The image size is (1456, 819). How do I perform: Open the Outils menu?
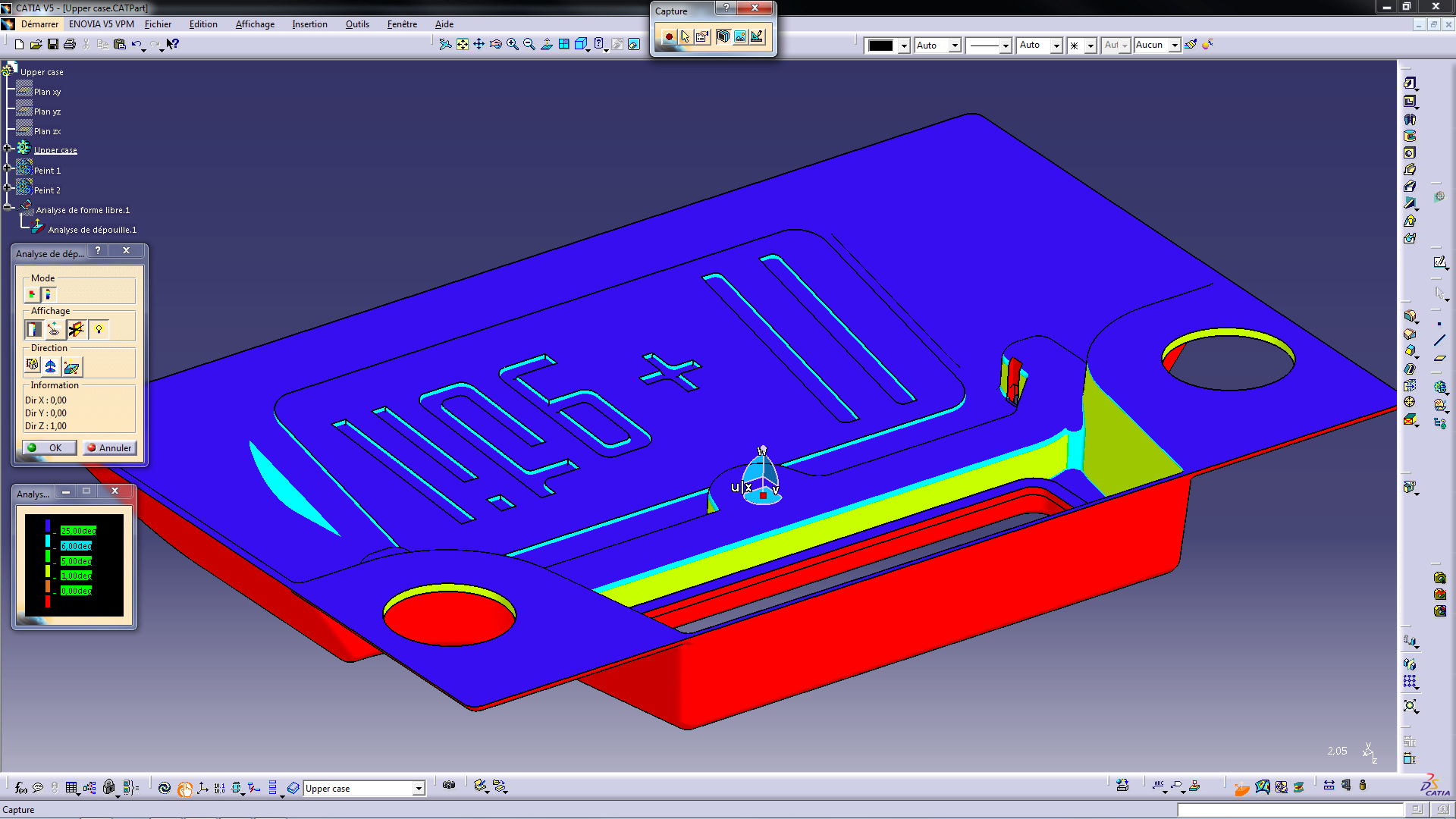[x=357, y=24]
